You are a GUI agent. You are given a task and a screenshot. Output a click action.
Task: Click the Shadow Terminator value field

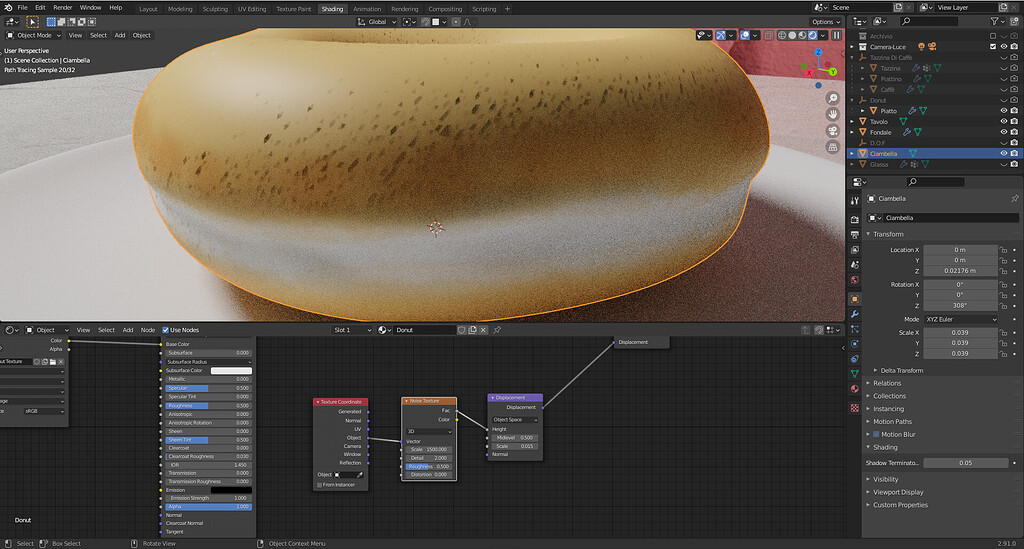click(x=965, y=463)
